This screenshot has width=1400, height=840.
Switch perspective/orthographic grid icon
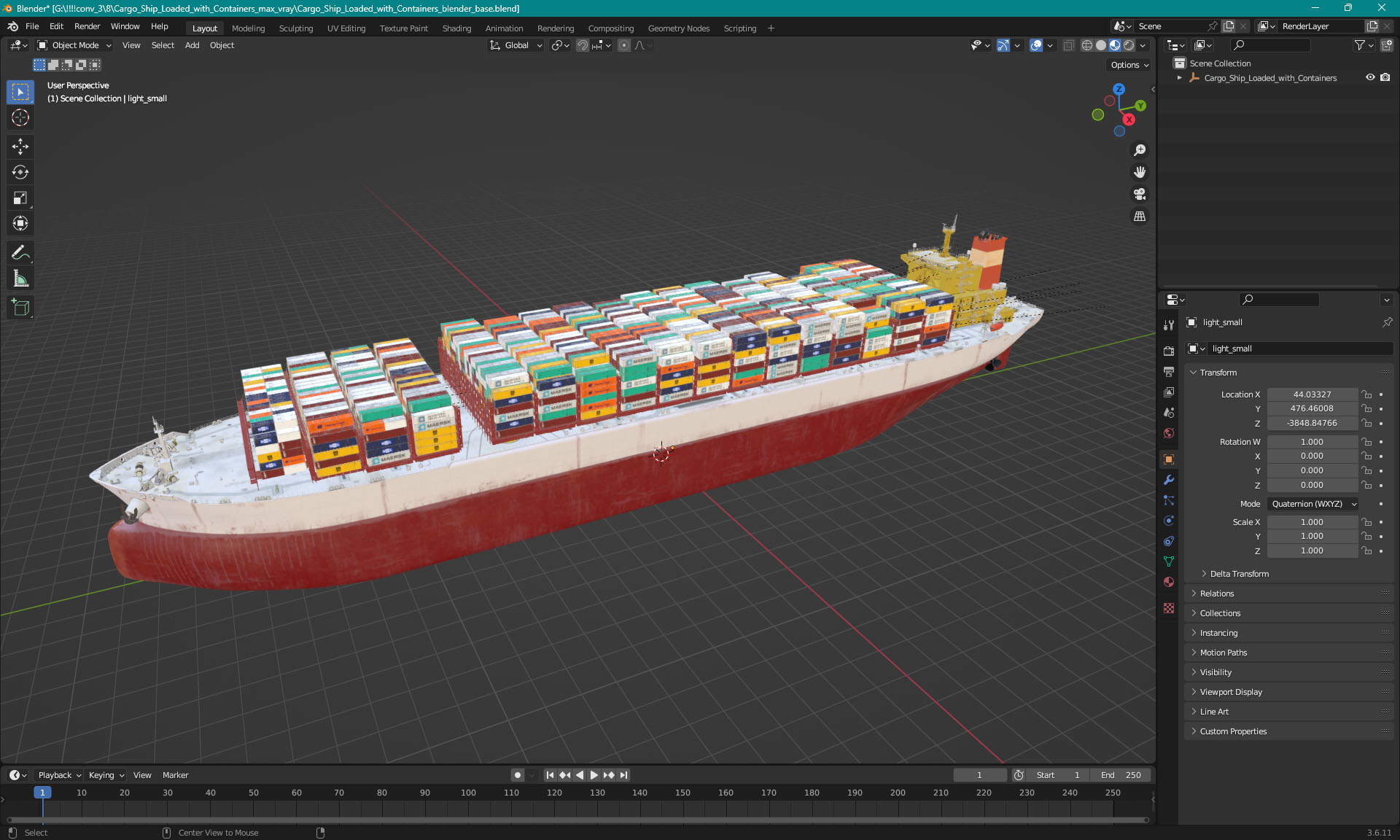pyautogui.click(x=1140, y=216)
